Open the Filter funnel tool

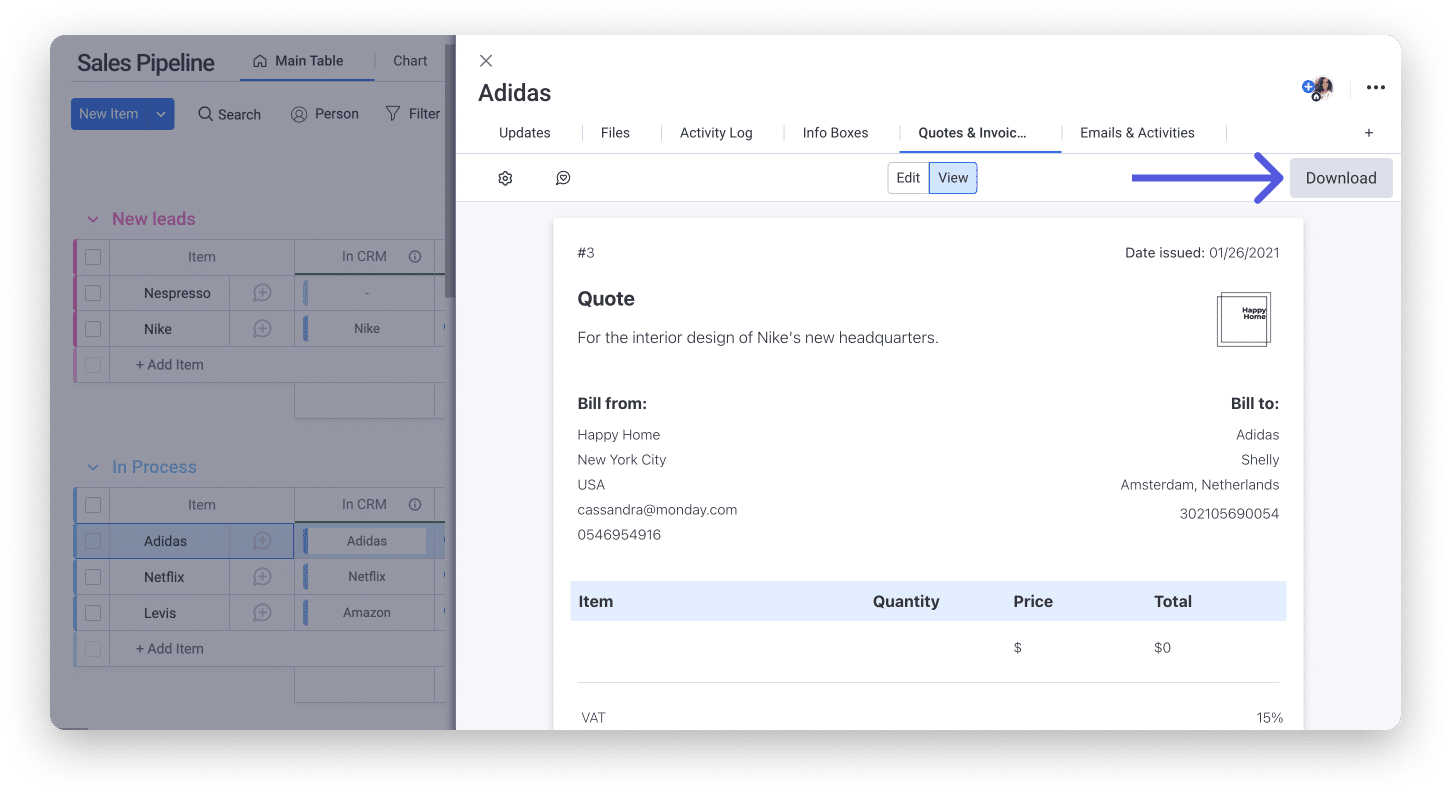[x=413, y=114]
